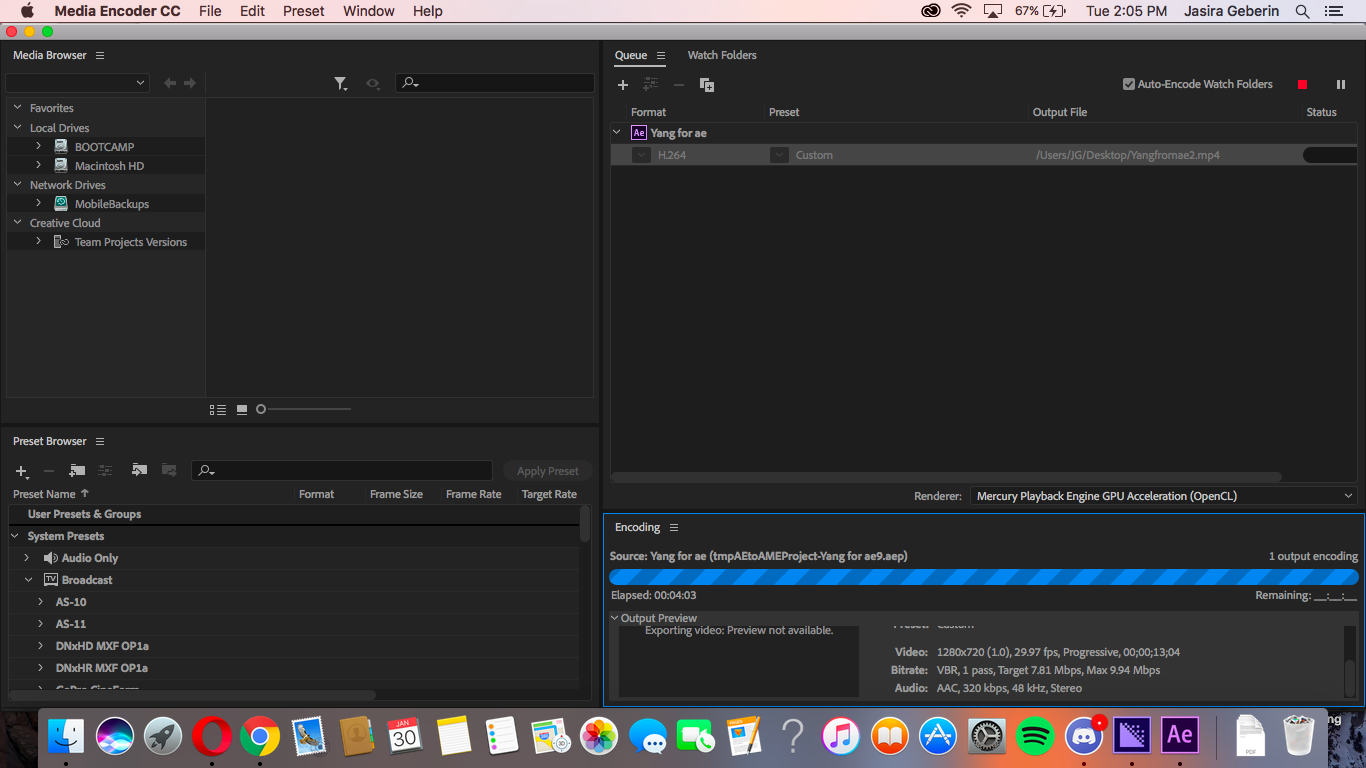Expand the DNxHD MXF OP1a folder
The image size is (1366, 768).
point(41,646)
